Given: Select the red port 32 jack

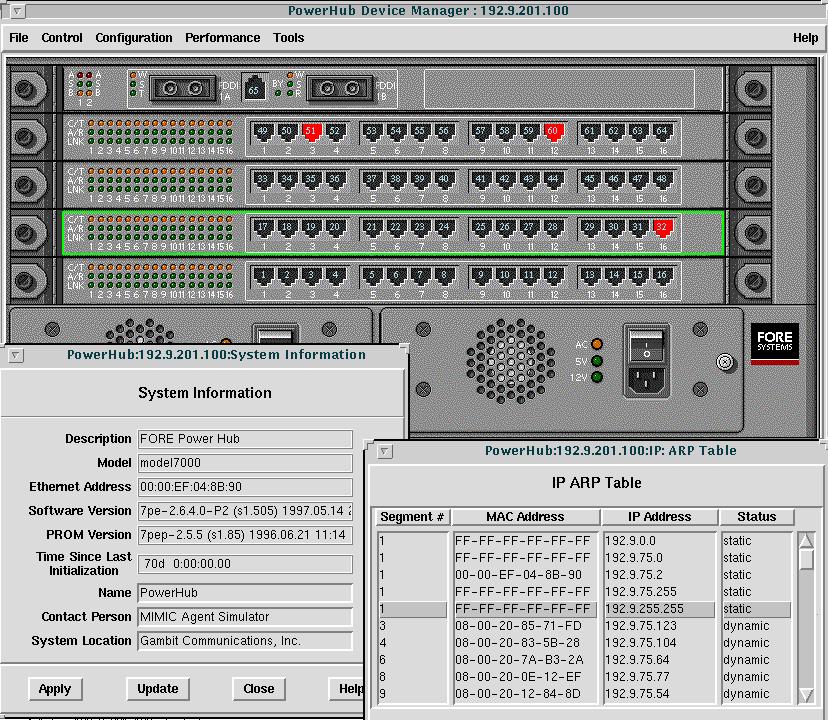Looking at the screenshot, I should click(662, 228).
